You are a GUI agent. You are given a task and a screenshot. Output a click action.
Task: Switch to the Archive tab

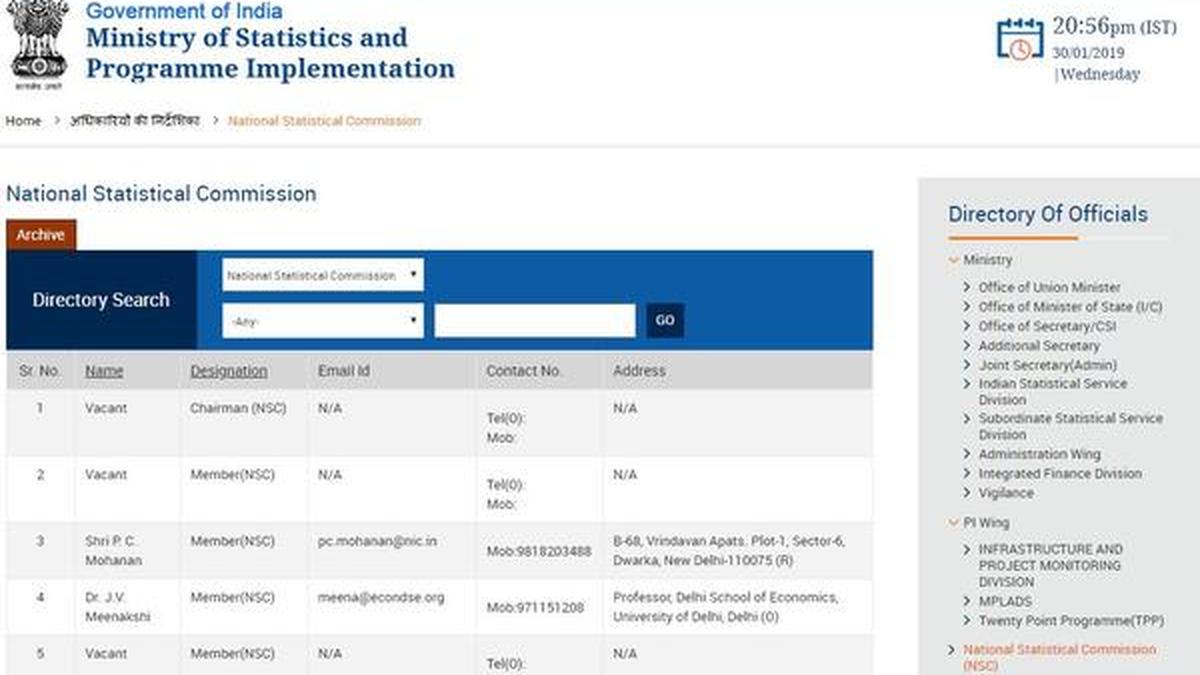(x=41, y=234)
